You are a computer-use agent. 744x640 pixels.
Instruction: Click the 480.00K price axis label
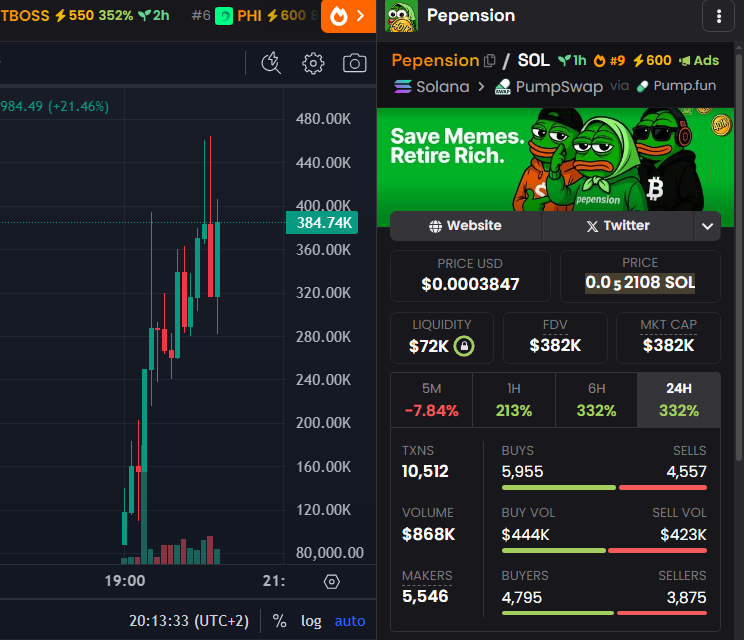324,119
